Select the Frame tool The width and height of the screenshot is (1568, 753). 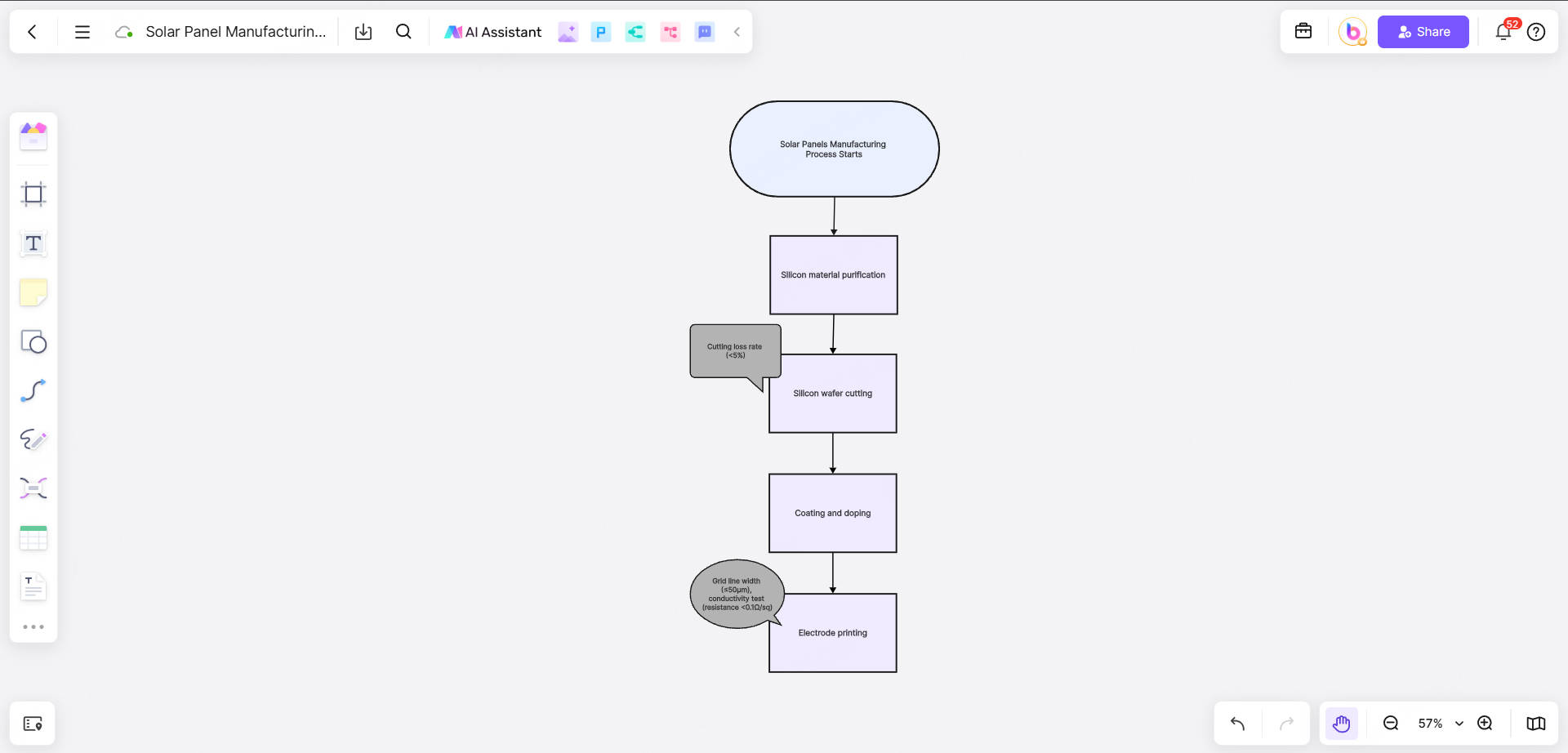pyautogui.click(x=33, y=194)
